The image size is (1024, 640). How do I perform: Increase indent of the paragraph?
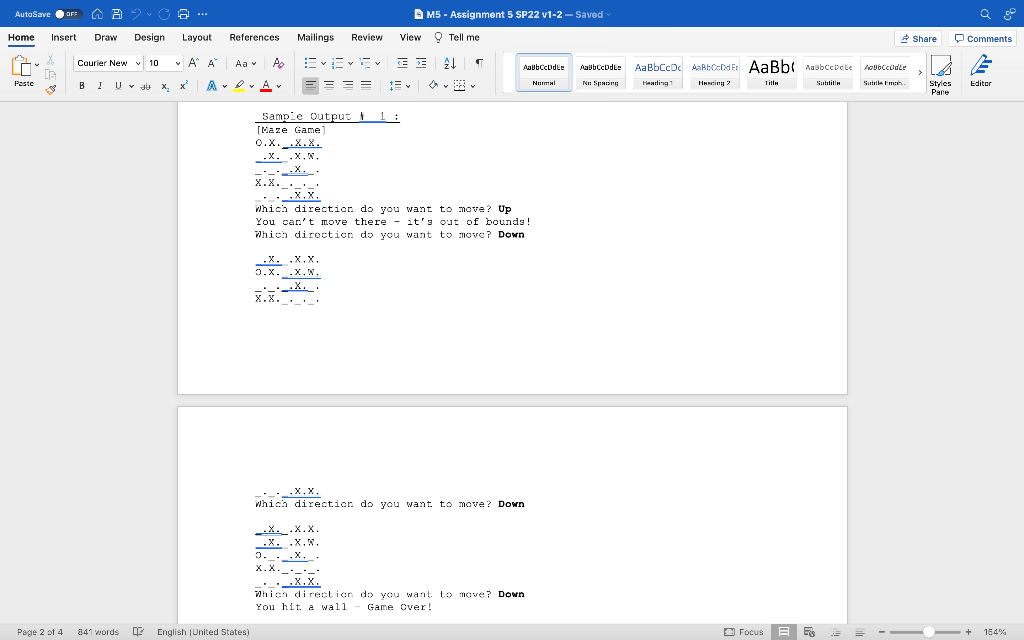[x=421, y=63]
